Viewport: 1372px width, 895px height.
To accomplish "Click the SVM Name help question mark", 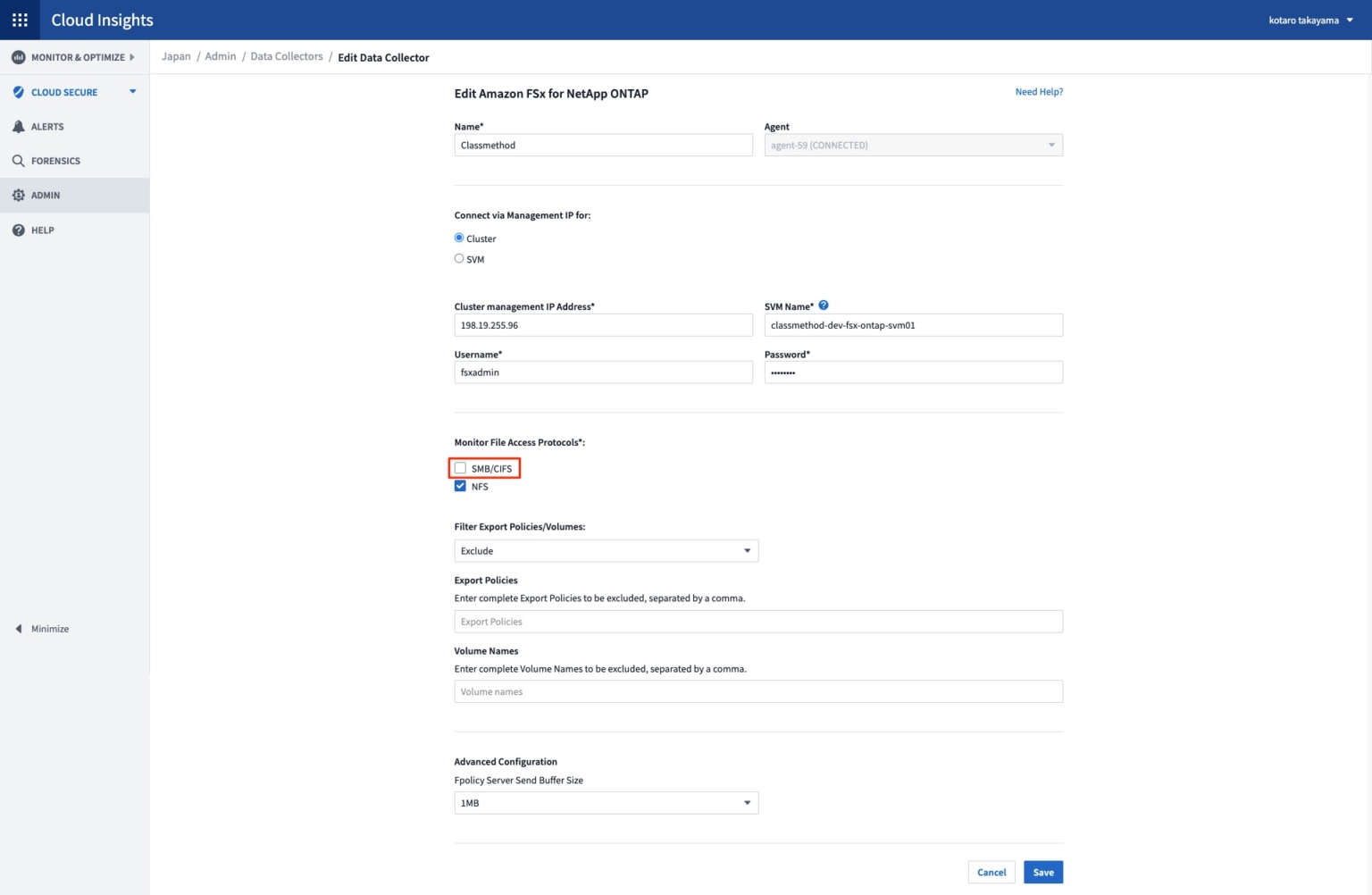I will (824, 305).
